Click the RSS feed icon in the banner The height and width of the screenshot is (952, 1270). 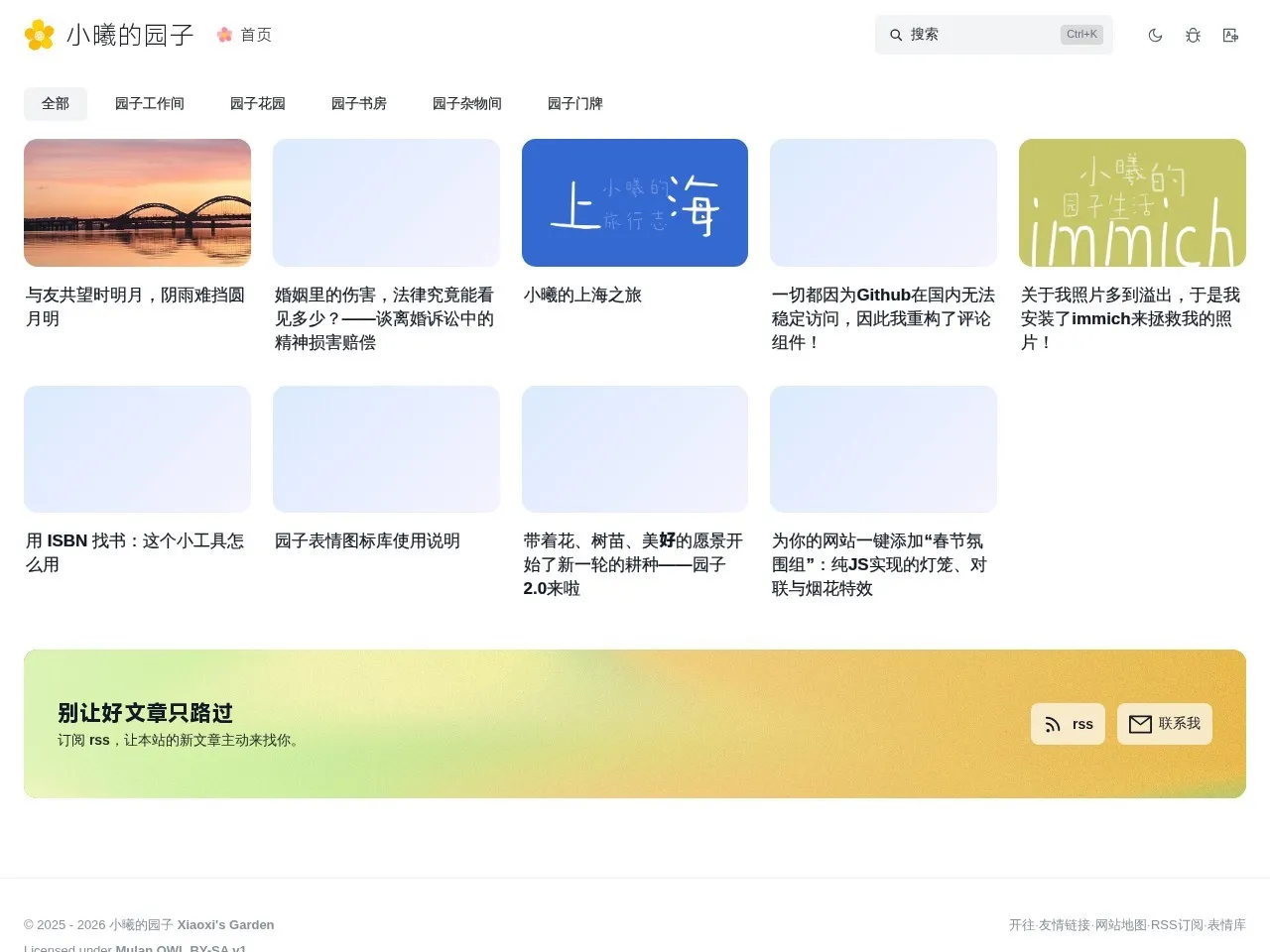point(1054,724)
